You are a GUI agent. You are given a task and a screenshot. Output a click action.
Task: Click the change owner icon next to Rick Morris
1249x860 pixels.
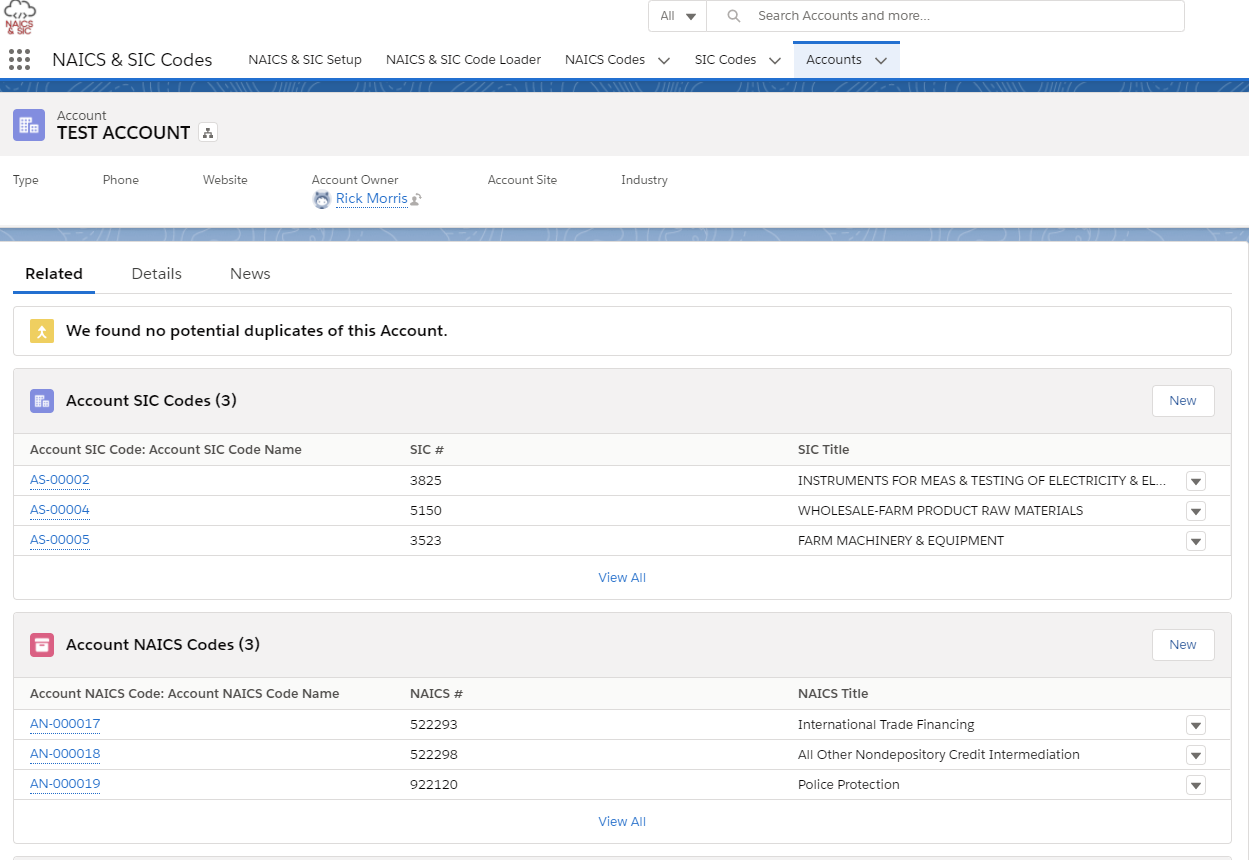coord(416,199)
